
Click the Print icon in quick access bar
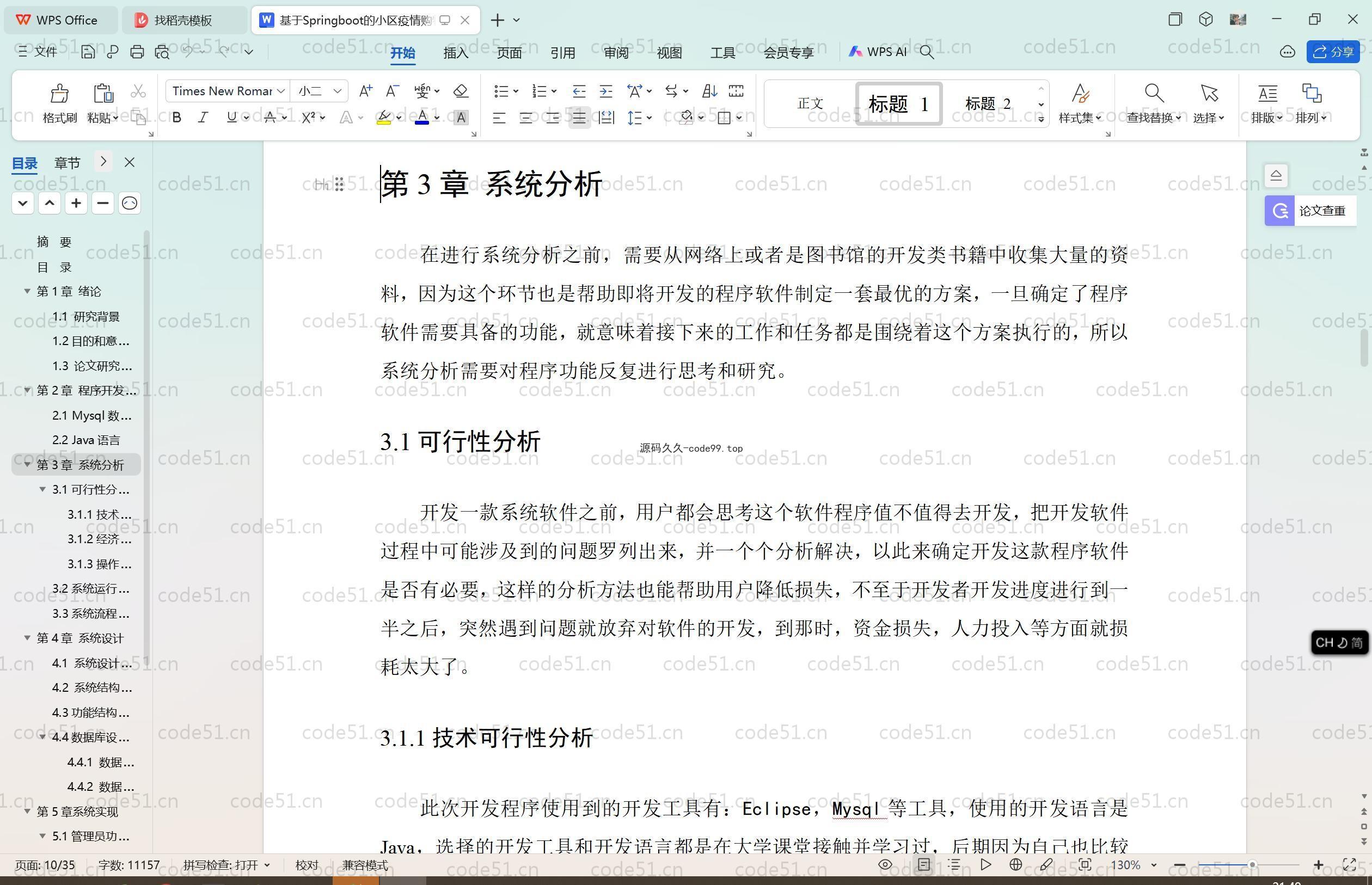[x=137, y=52]
